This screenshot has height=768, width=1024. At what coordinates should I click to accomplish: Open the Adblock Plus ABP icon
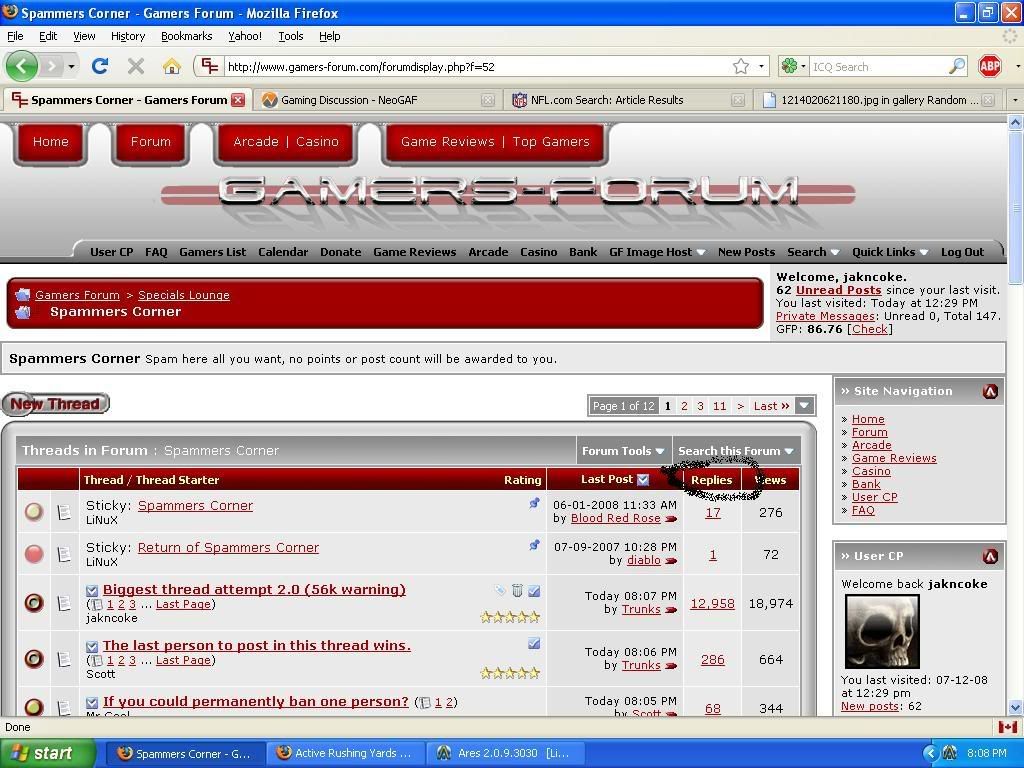coord(990,66)
